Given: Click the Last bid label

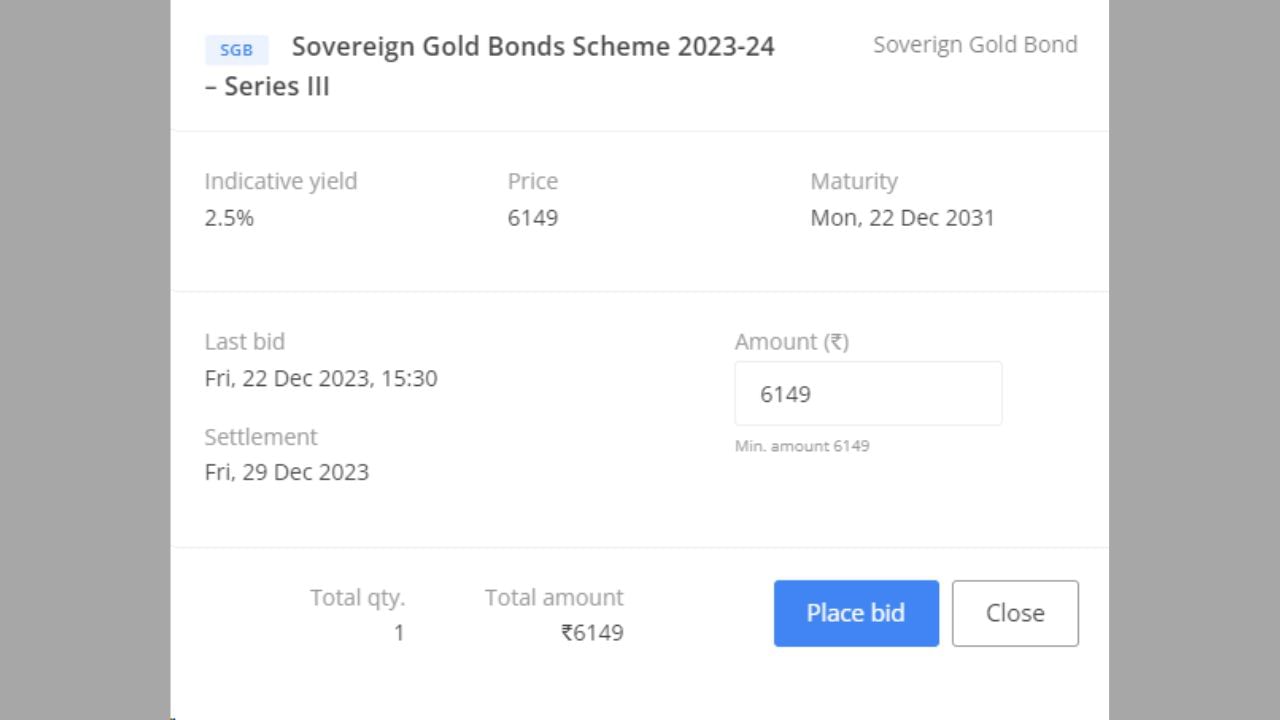Looking at the screenshot, I should 245,342.
